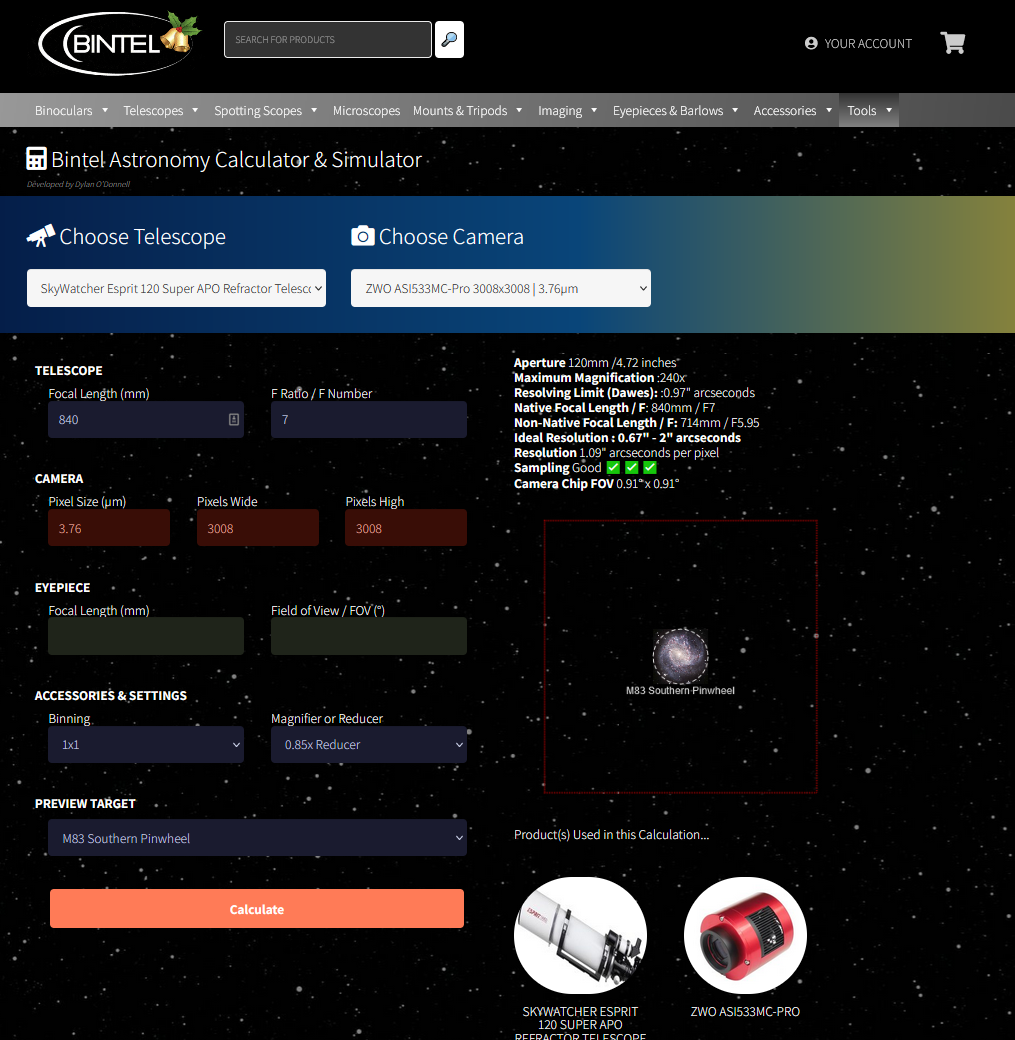Click ZWO ASI533MC-PRO product title link
The width and height of the screenshot is (1015, 1040).
(x=745, y=1011)
